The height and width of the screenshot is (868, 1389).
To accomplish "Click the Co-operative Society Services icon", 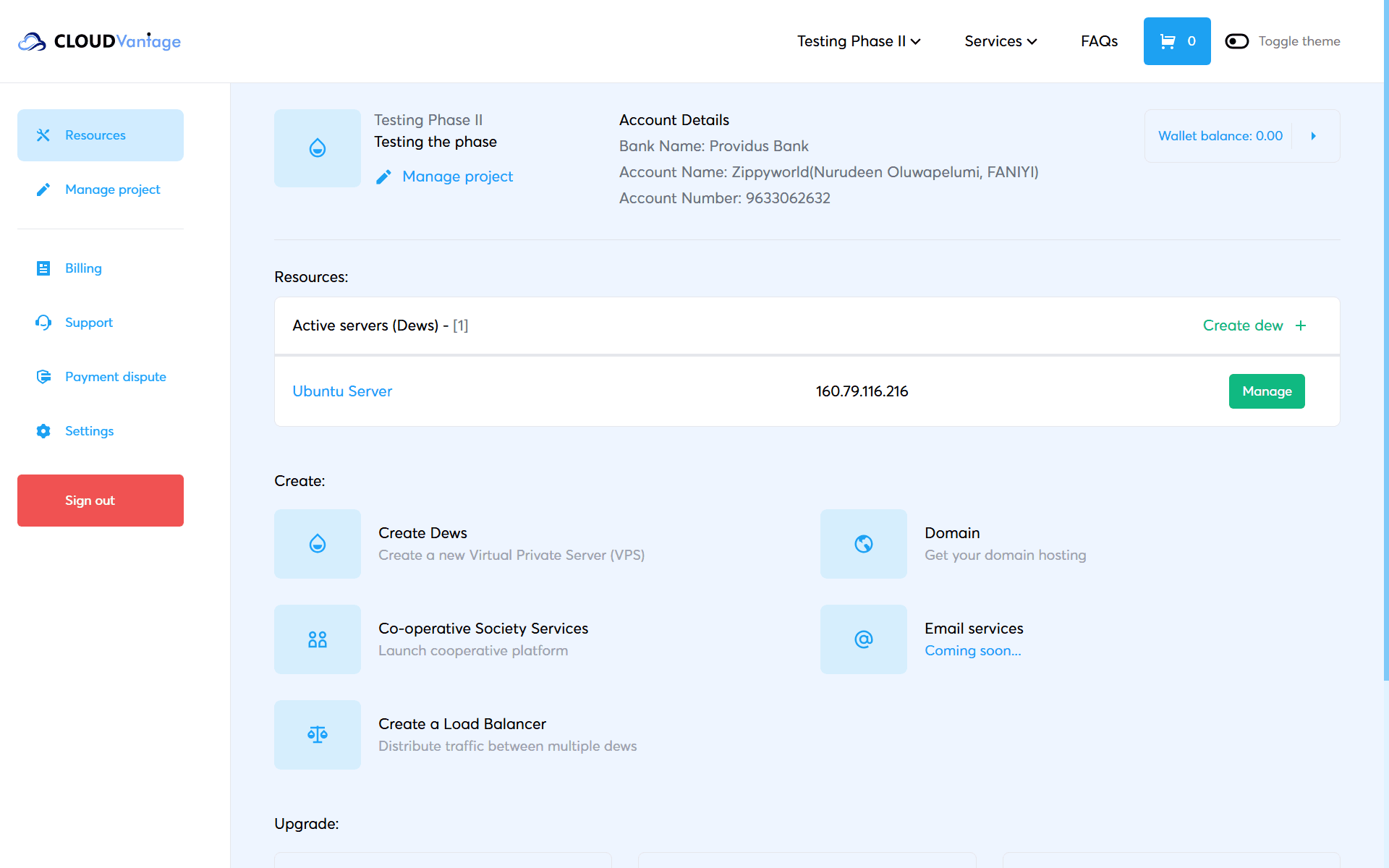I will coord(317,639).
